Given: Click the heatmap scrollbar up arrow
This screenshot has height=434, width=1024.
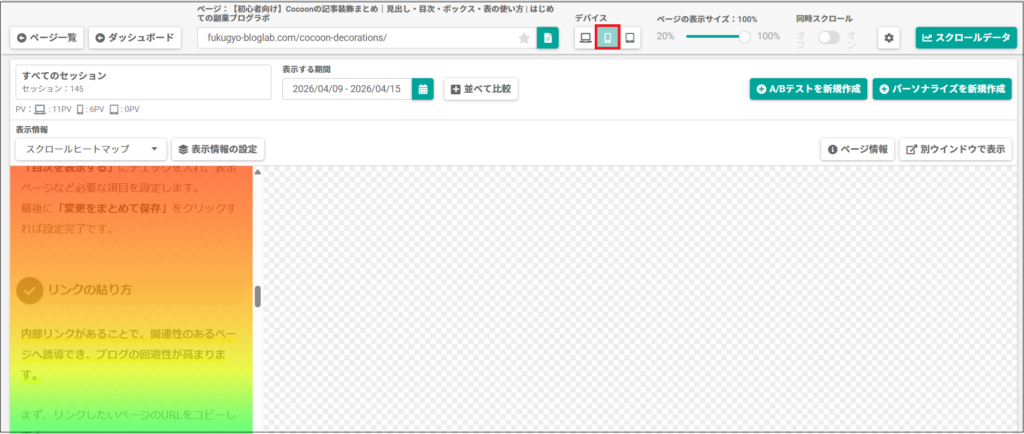Looking at the screenshot, I should tap(257, 172).
